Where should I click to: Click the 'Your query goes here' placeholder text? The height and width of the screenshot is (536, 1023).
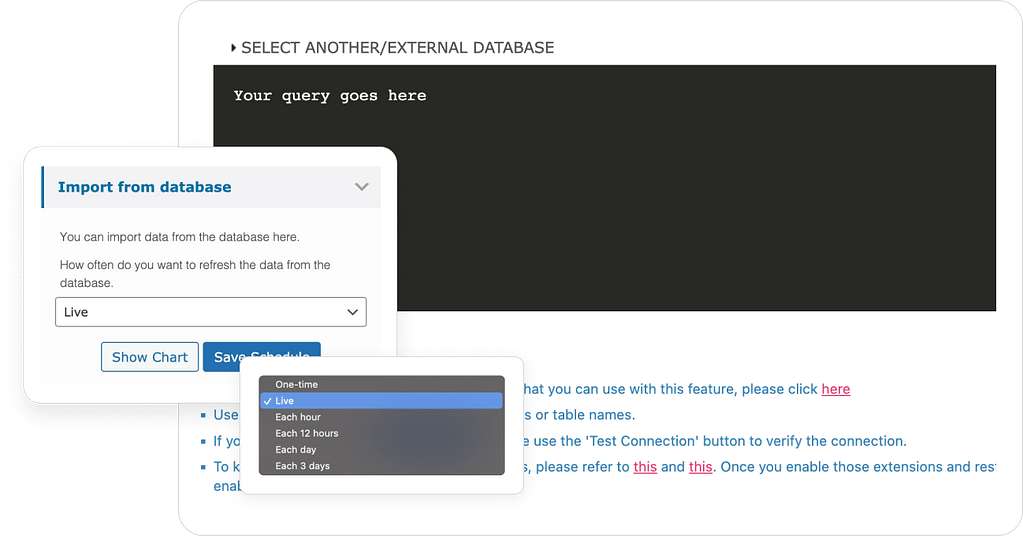pos(330,96)
